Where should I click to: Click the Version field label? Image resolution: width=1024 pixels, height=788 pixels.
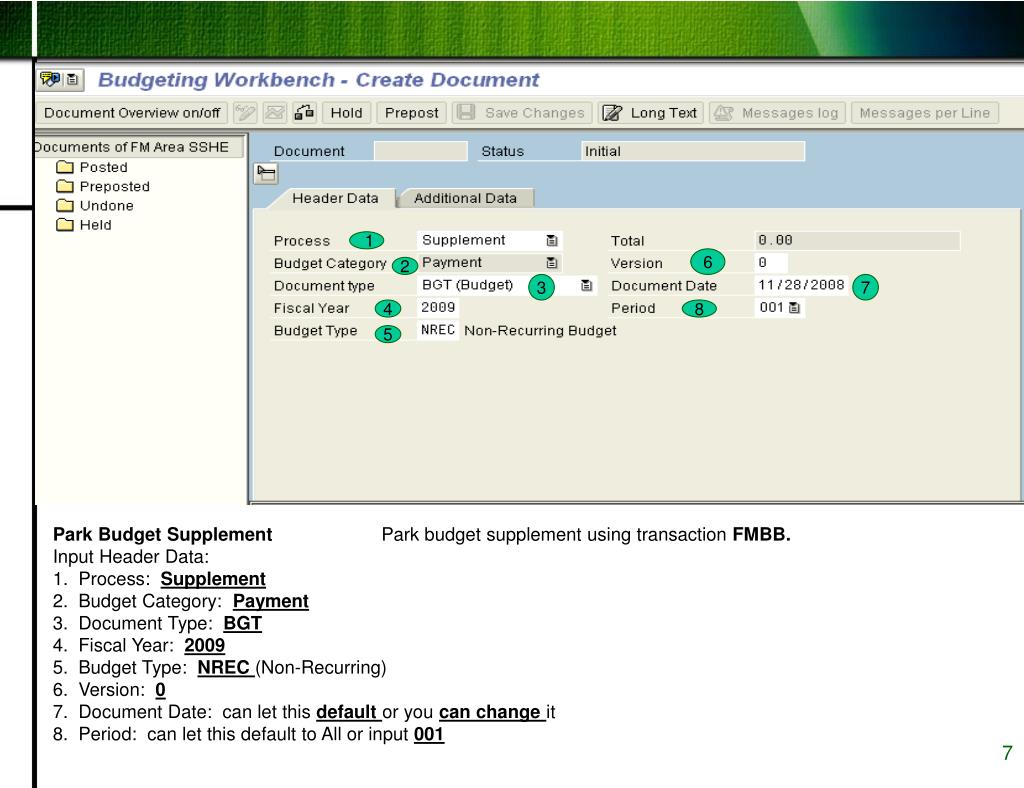(637, 263)
